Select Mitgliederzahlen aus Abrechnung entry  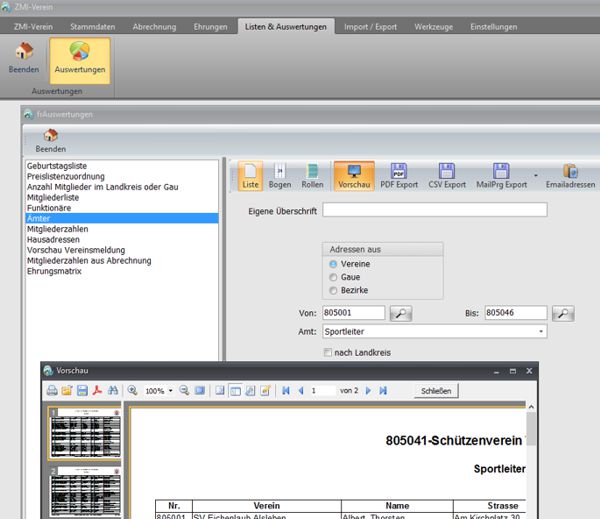(122, 261)
